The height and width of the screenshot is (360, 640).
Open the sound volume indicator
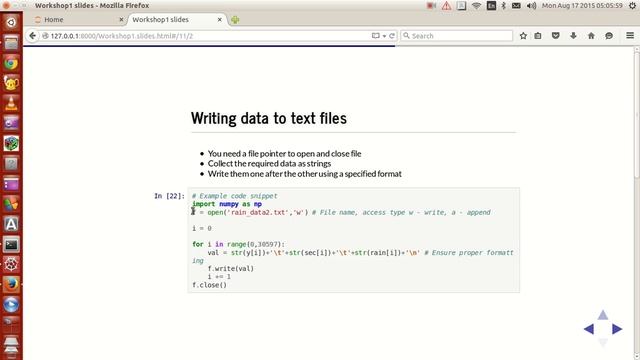531,6
